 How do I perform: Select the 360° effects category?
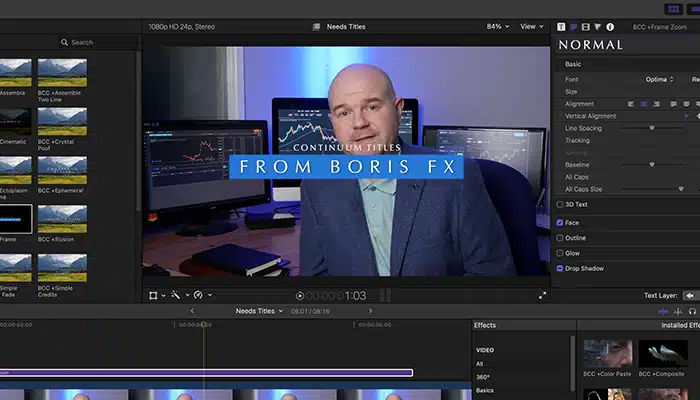coord(483,377)
